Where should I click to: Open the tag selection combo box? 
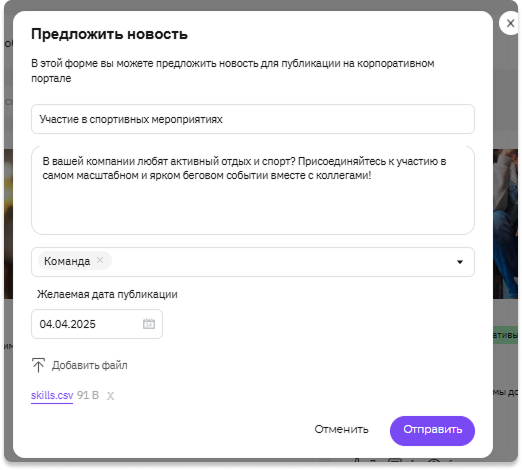253,262
